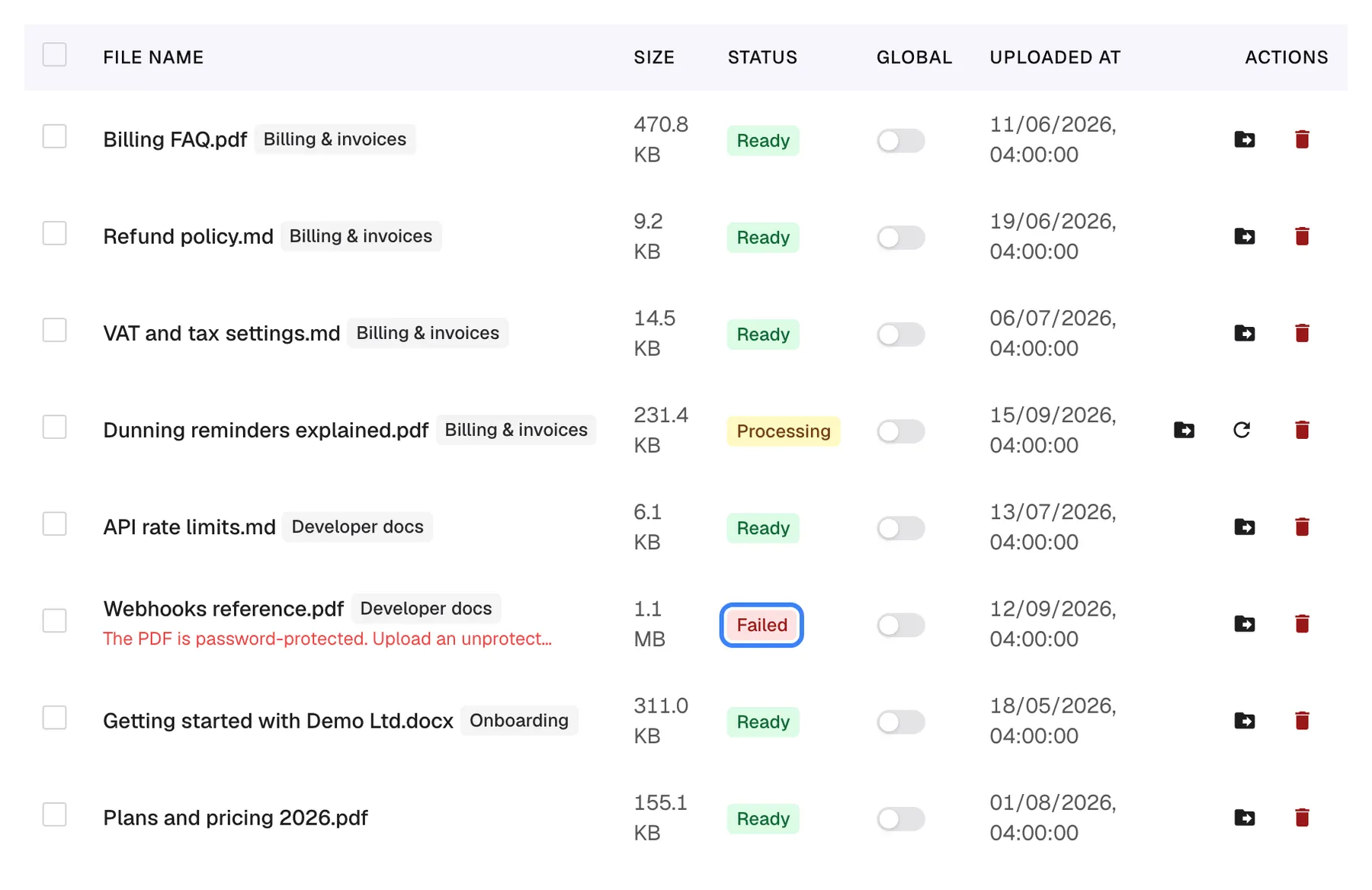Check the select-all header checkbox
The image size is (1372, 890).
pyautogui.click(x=54, y=55)
